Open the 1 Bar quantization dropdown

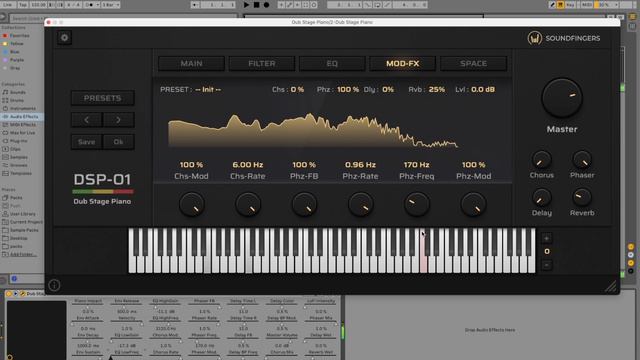(111, 5)
